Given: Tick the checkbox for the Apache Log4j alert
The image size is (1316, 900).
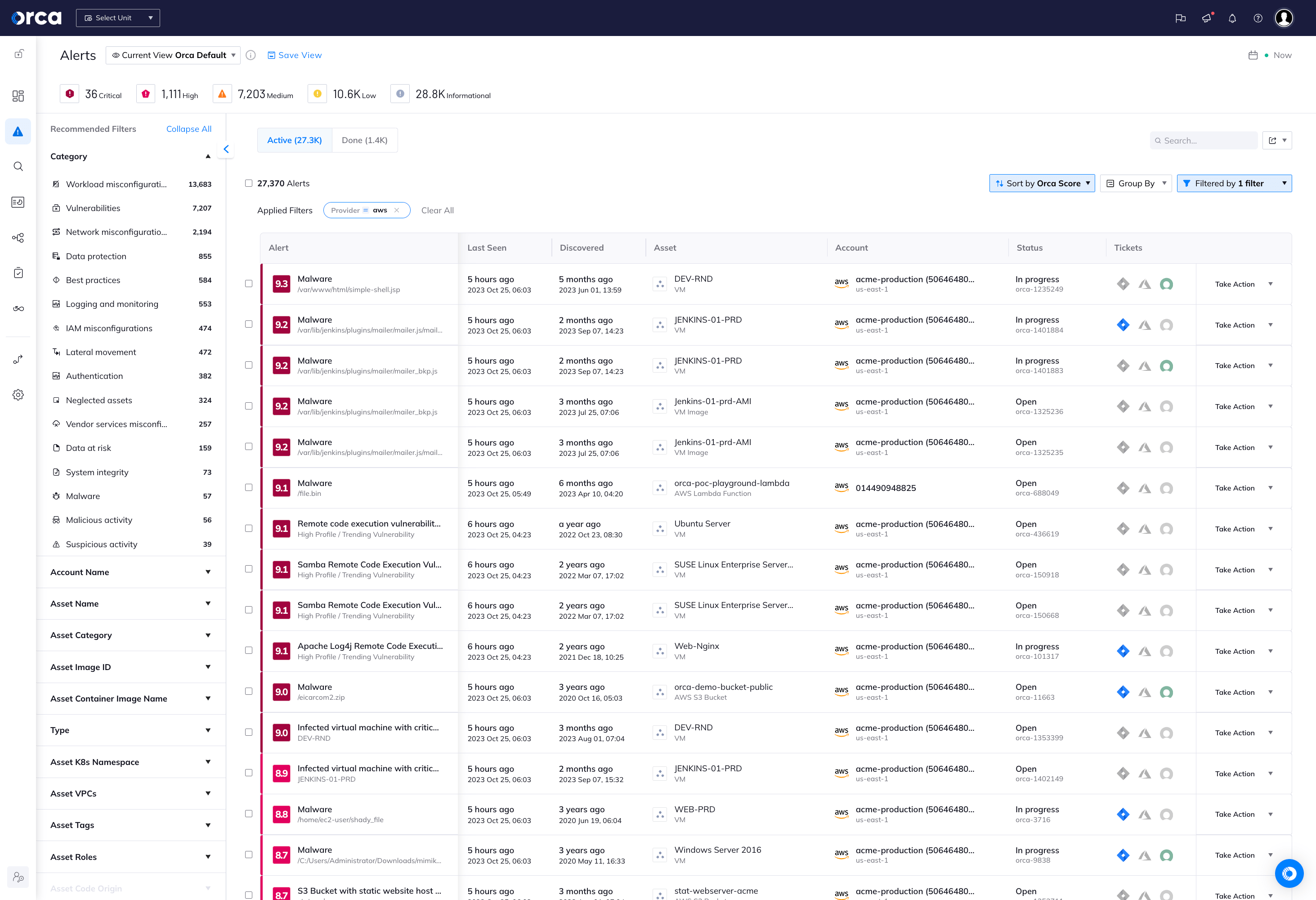Looking at the screenshot, I should coord(249,651).
